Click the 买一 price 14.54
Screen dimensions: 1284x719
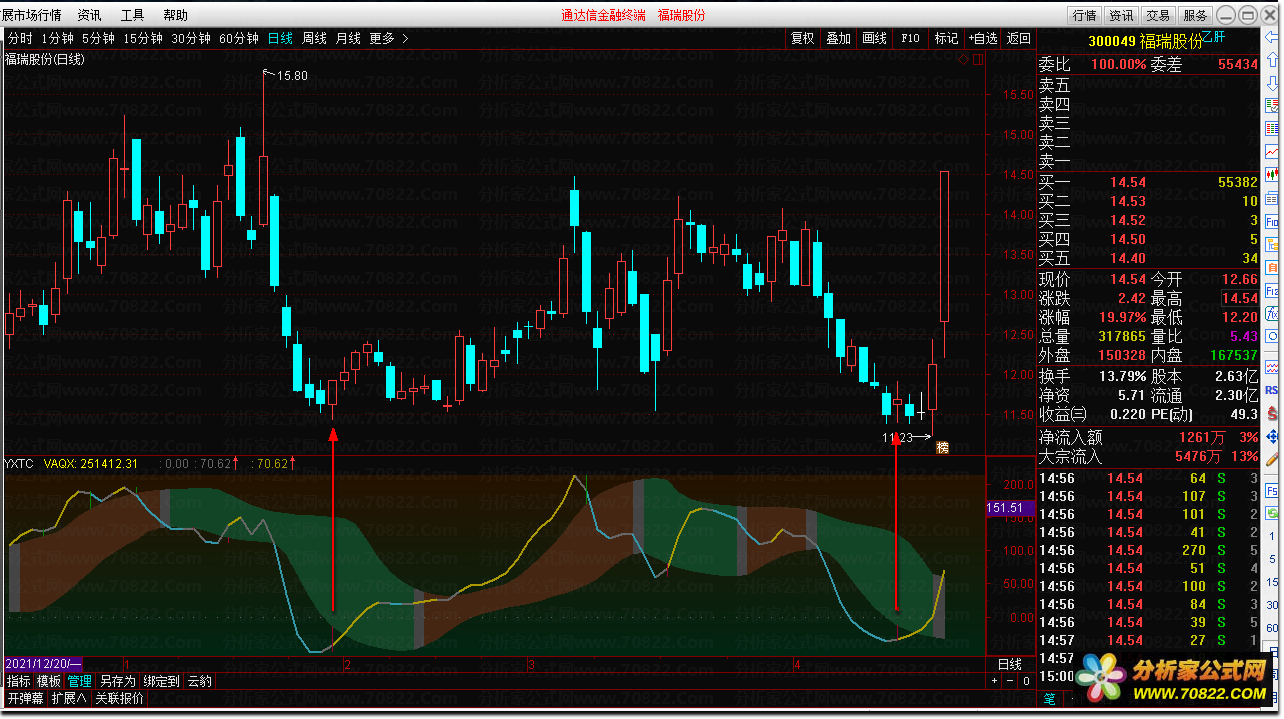[1128, 182]
